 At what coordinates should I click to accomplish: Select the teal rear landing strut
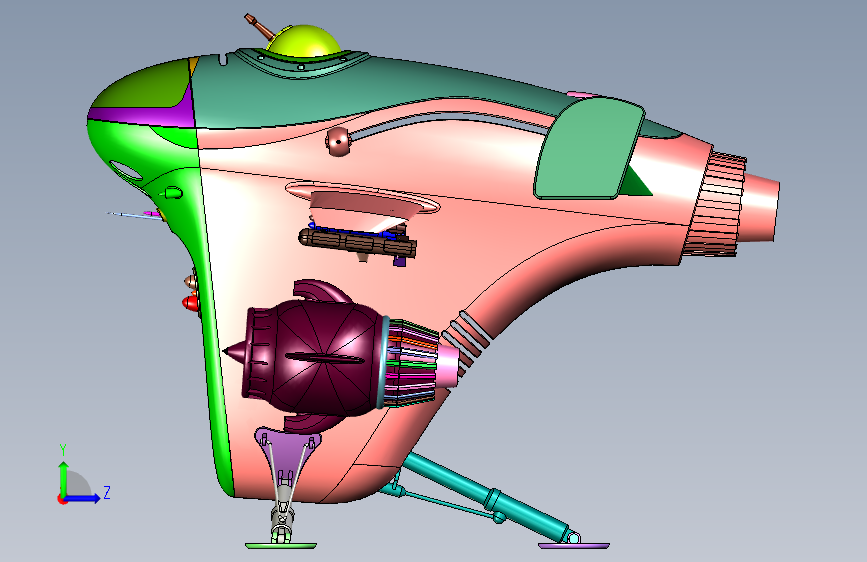point(487,496)
